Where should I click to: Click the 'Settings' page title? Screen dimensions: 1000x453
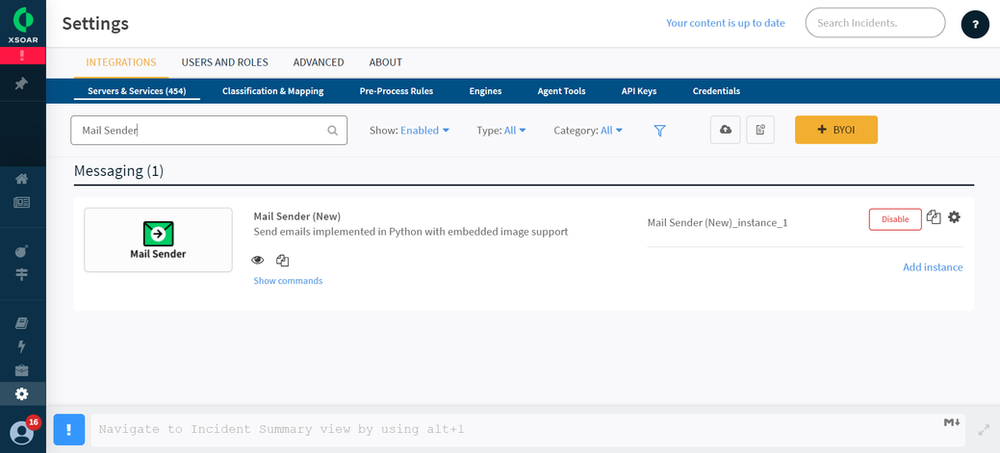(x=95, y=24)
